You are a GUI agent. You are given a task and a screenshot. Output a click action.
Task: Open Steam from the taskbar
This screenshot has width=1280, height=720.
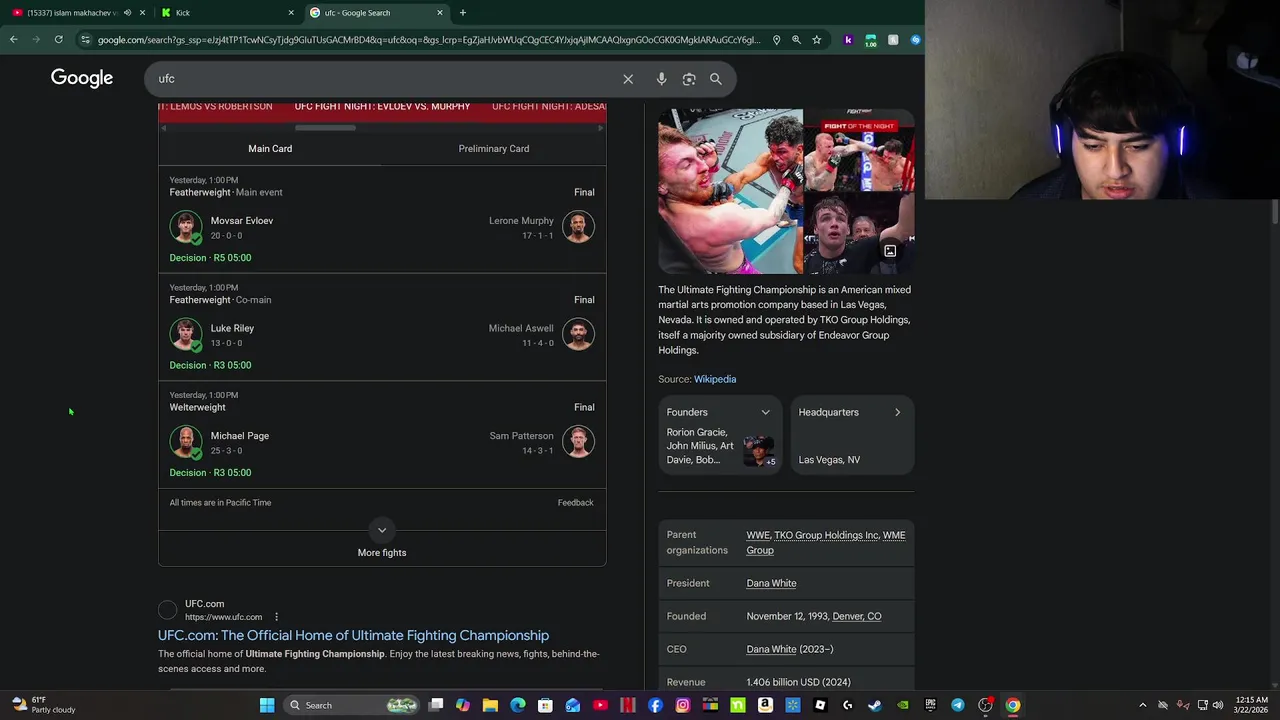point(875,705)
